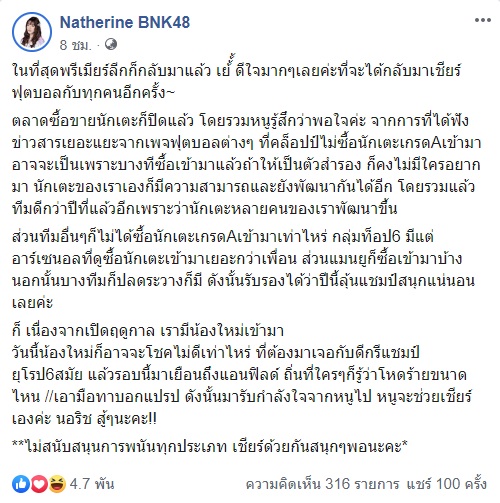View the แชร์ 100 ครั้ง shares list
Screen dimensions: 500x503
click(447, 484)
